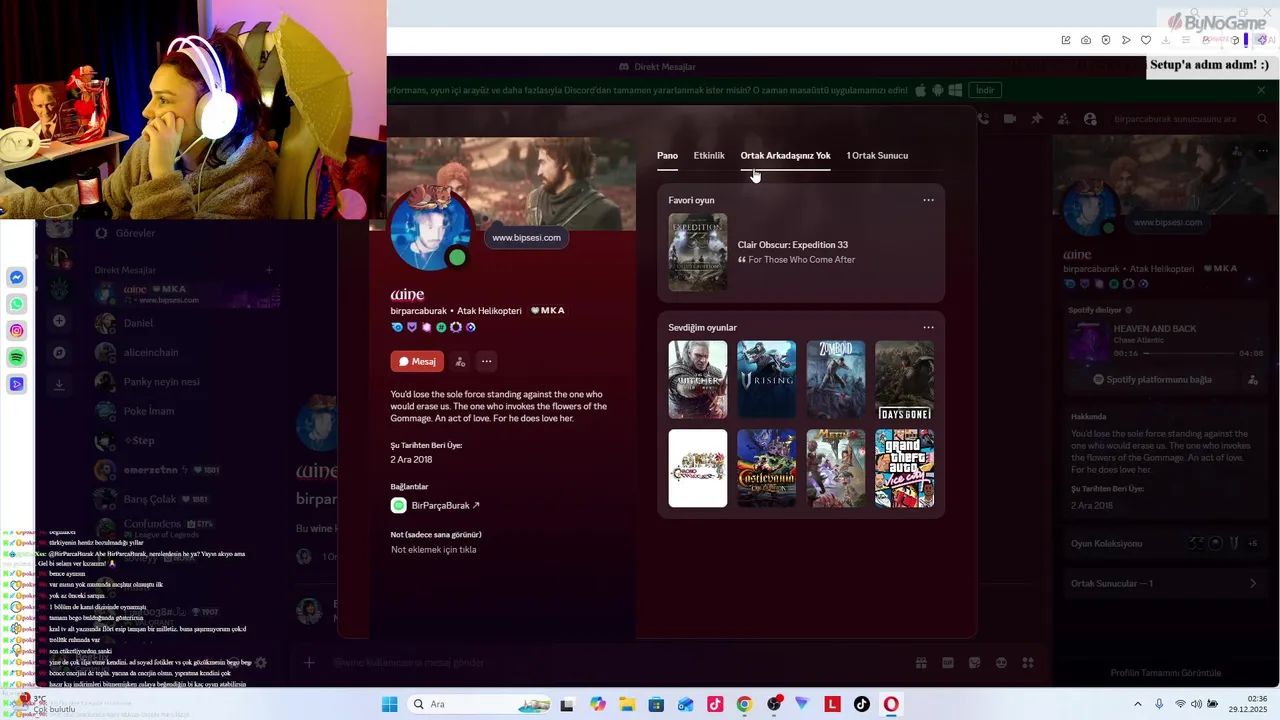
Task: Click Not eklemek için tıkla field
Action: (433, 550)
